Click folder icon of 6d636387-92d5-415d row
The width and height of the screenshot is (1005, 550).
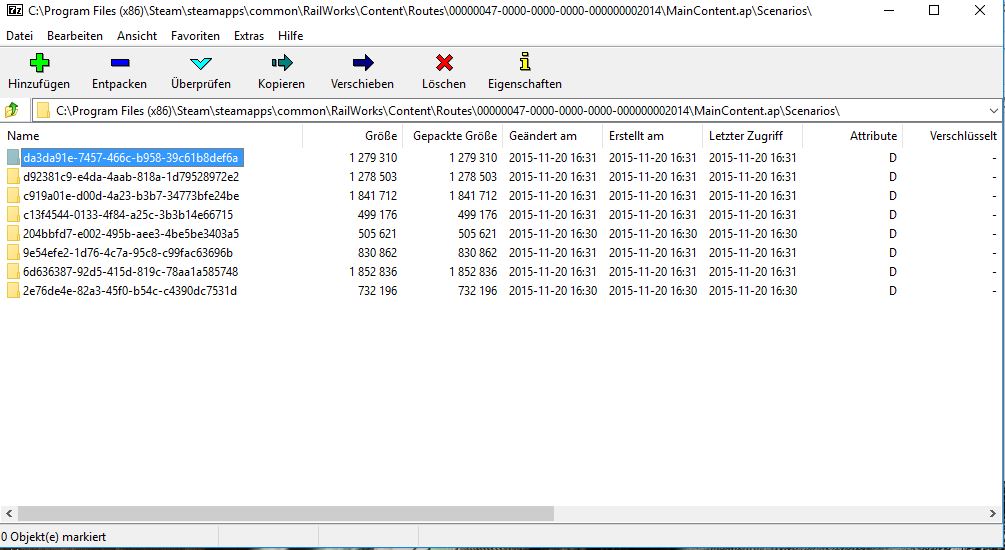13,272
